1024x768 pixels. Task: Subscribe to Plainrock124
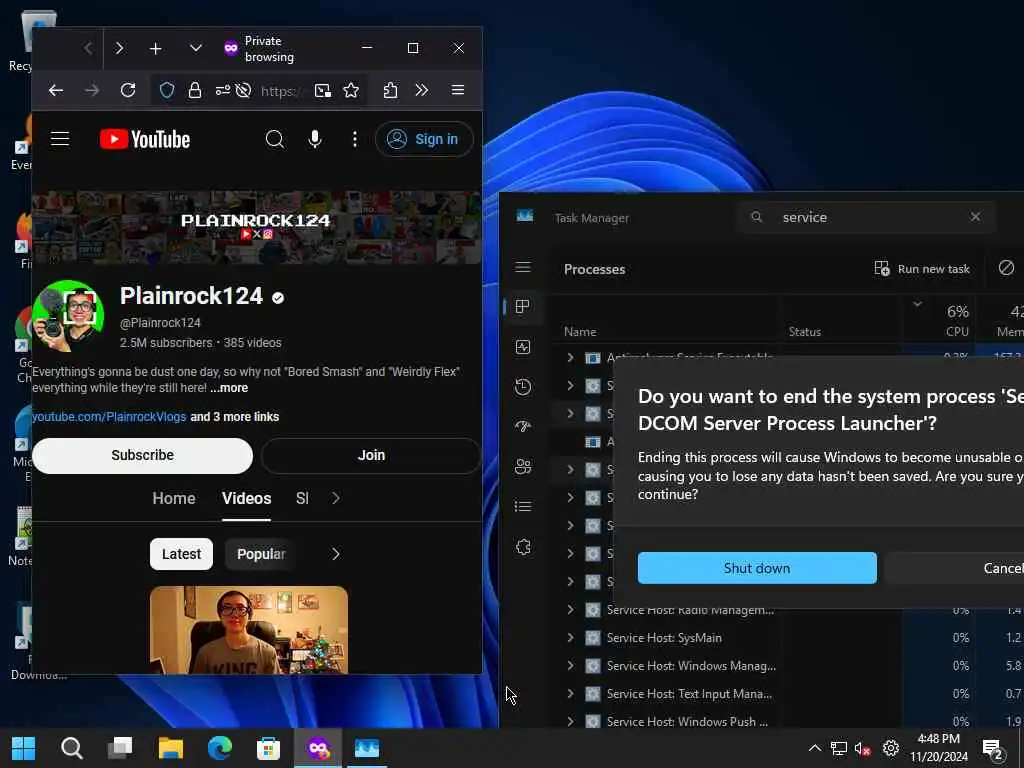click(142, 455)
